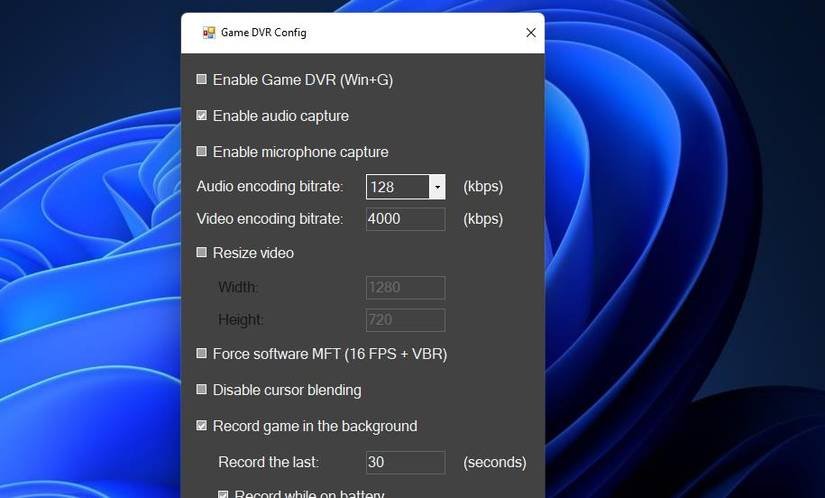
Task: Check the Resize video checkbox
Action: pos(202,253)
